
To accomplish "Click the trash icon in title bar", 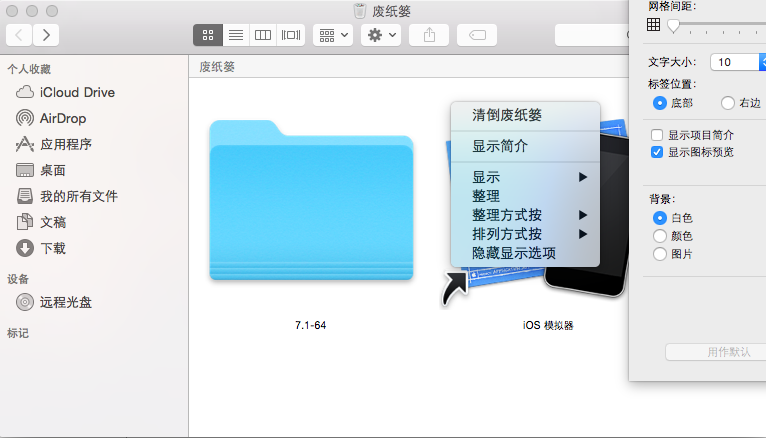I will click(x=360, y=11).
